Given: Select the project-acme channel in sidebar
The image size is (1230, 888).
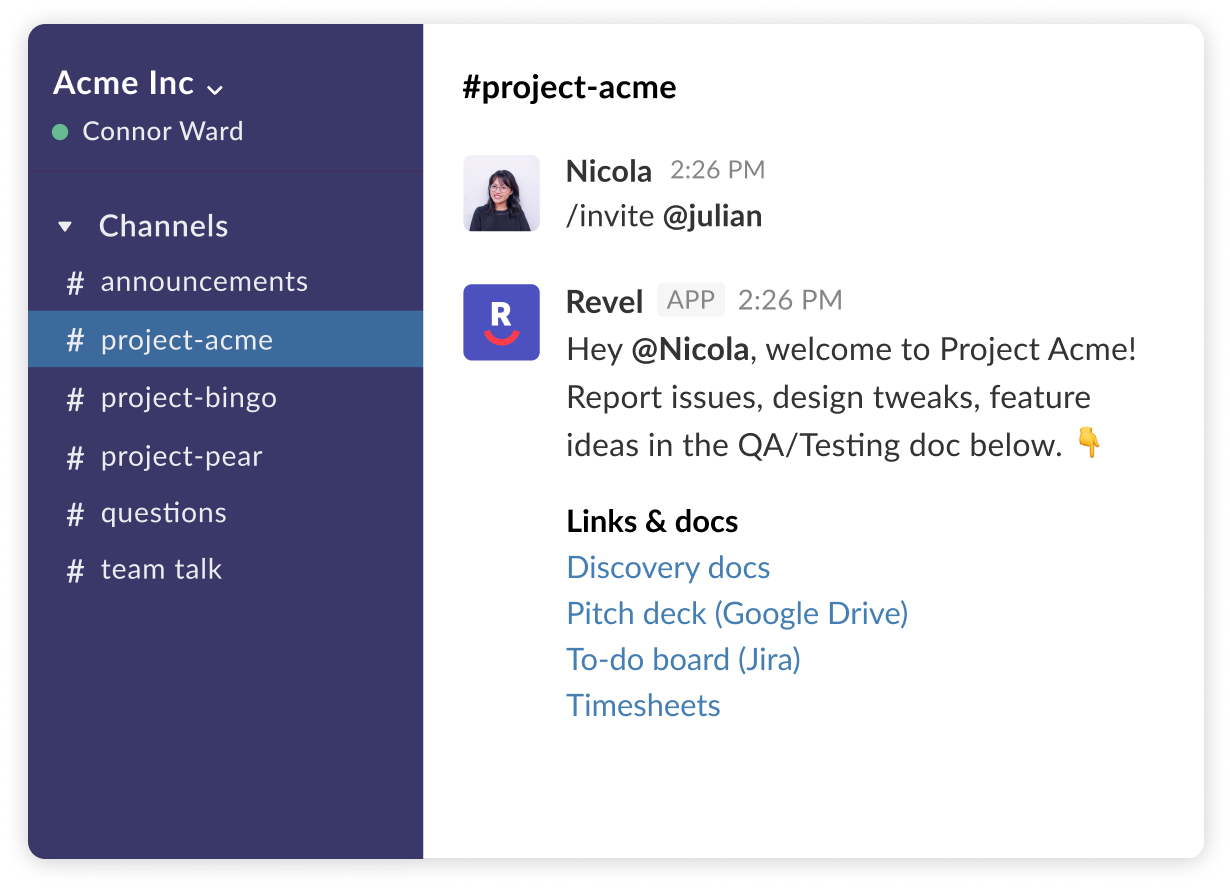Looking at the screenshot, I should click(x=186, y=340).
